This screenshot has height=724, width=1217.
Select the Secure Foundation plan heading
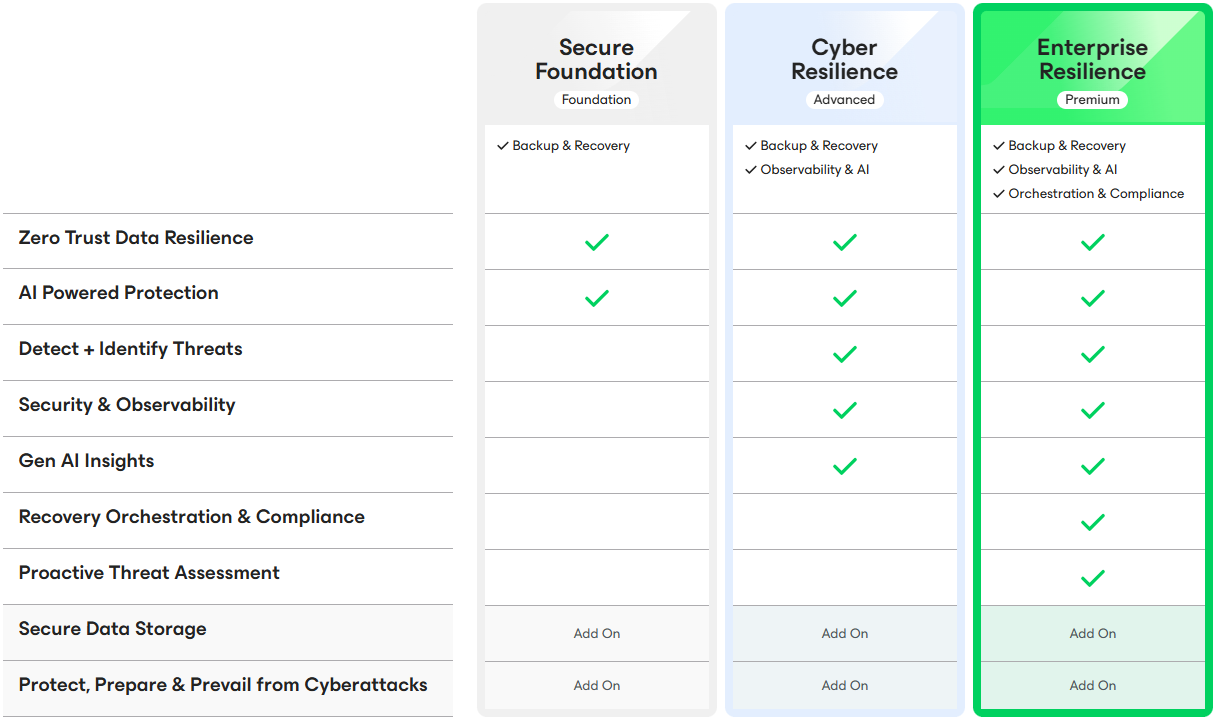596,60
